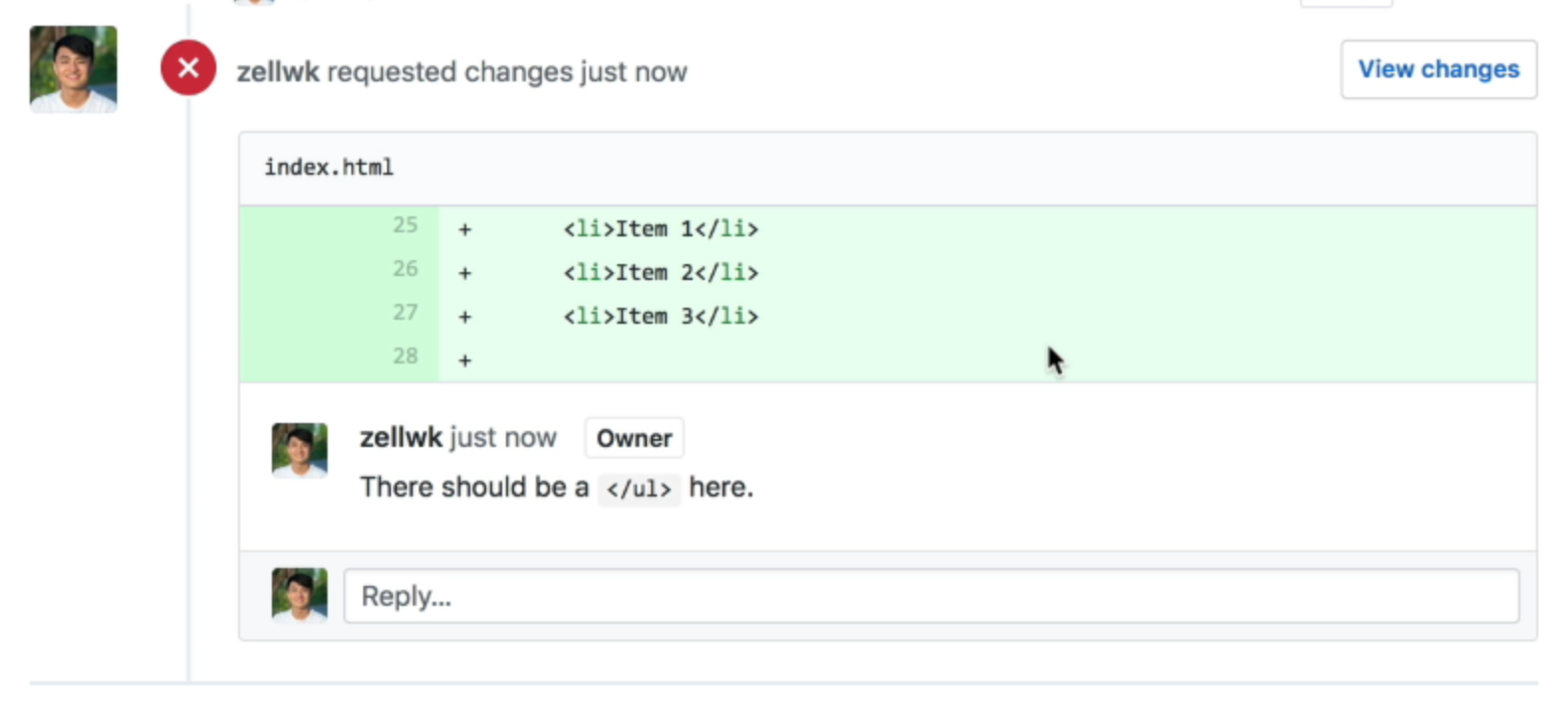Select line 25 via its line number
1568x713 pixels.
pos(405,225)
